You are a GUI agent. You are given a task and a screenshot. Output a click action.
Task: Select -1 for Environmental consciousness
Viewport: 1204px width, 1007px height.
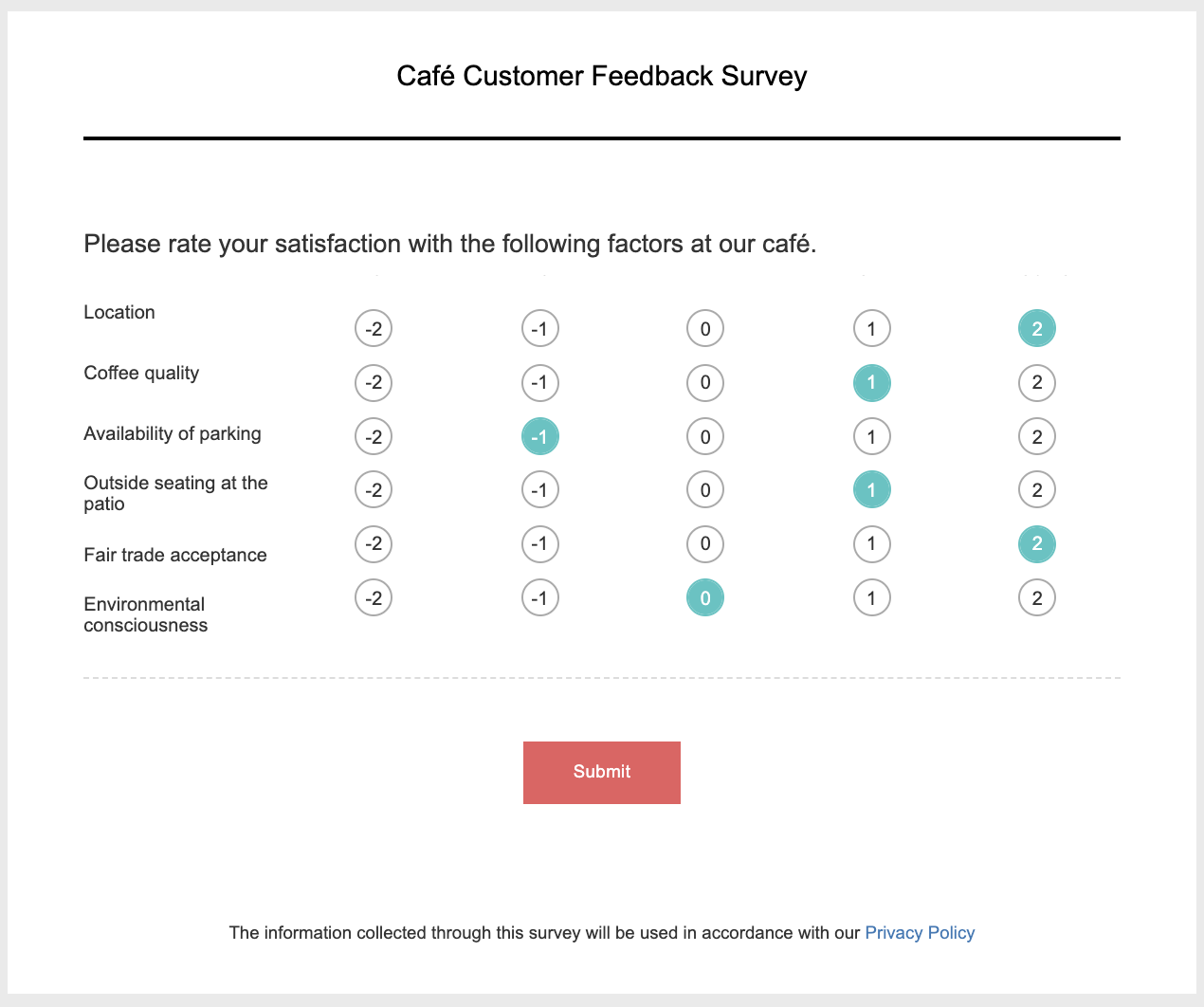pos(540,598)
